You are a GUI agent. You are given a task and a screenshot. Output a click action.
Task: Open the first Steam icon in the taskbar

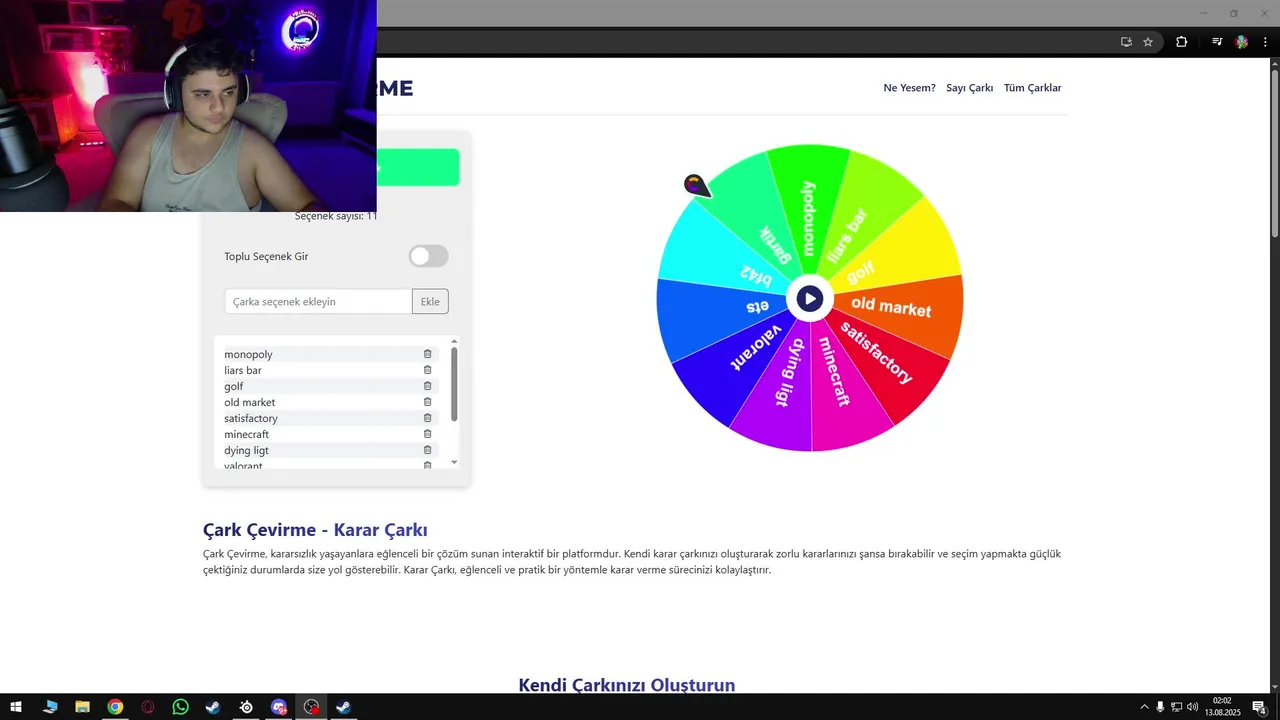pos(213,707)
